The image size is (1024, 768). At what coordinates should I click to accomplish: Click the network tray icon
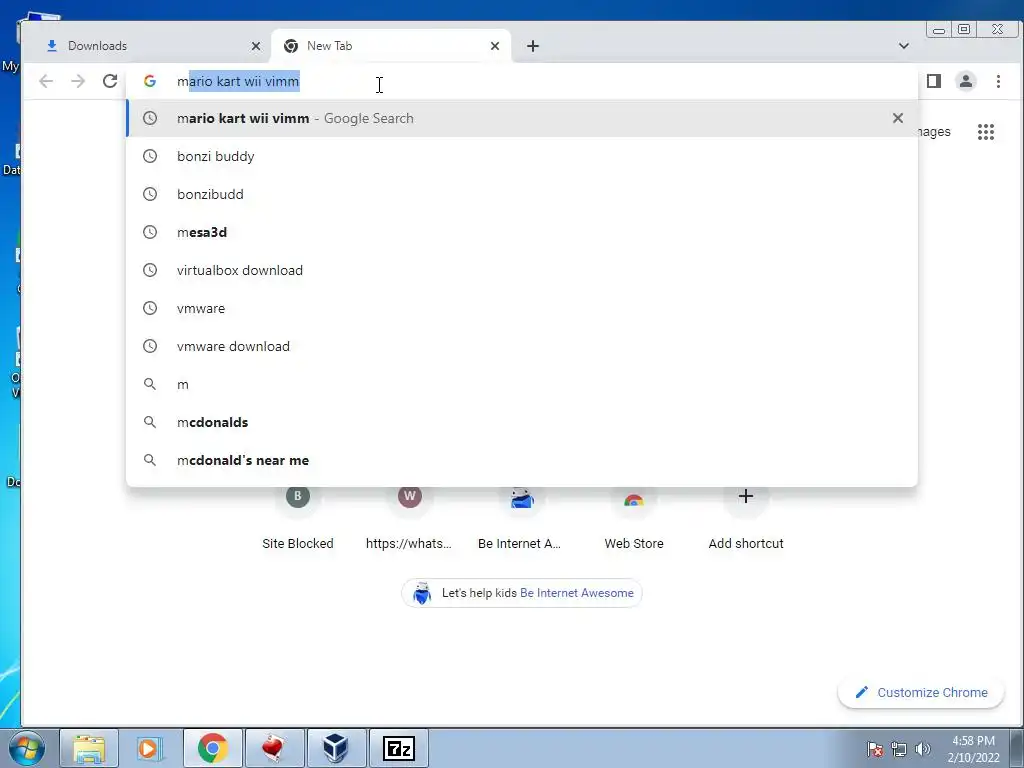click(x=899, y=749)
